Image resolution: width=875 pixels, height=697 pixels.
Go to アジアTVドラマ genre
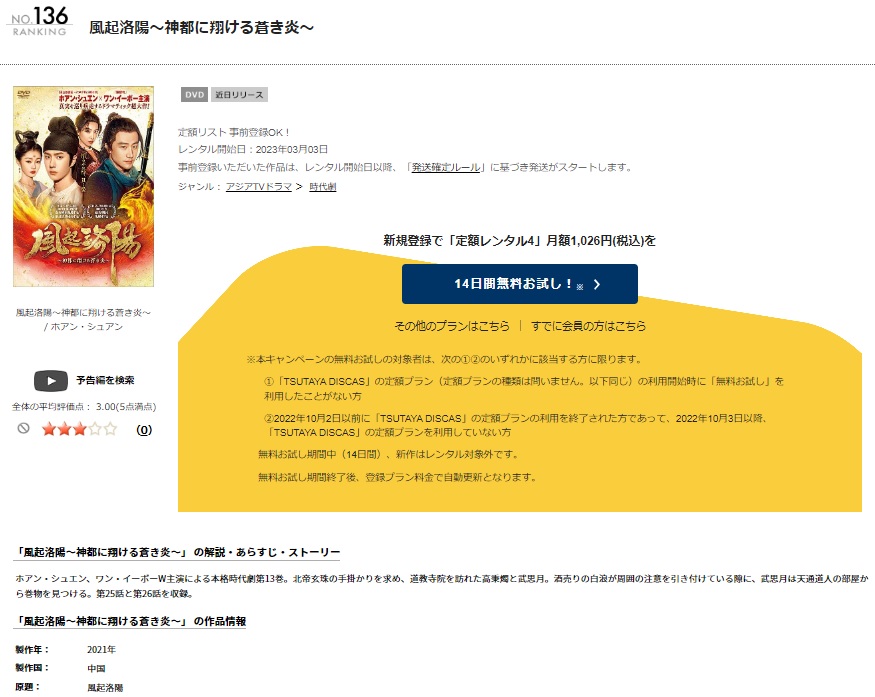pos(258,186)
